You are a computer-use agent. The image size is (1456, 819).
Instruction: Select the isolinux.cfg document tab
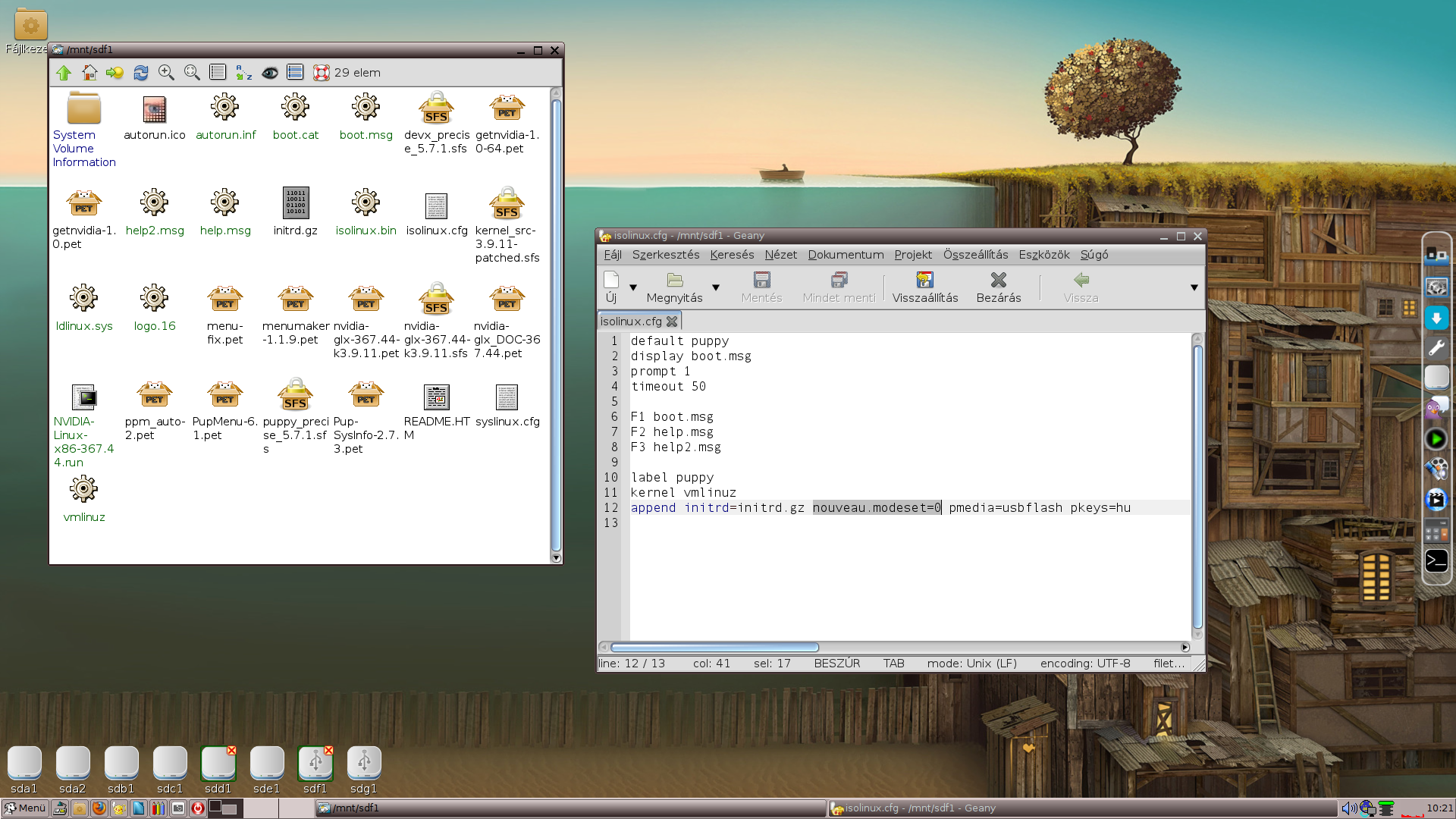click(x=631, y=322)
